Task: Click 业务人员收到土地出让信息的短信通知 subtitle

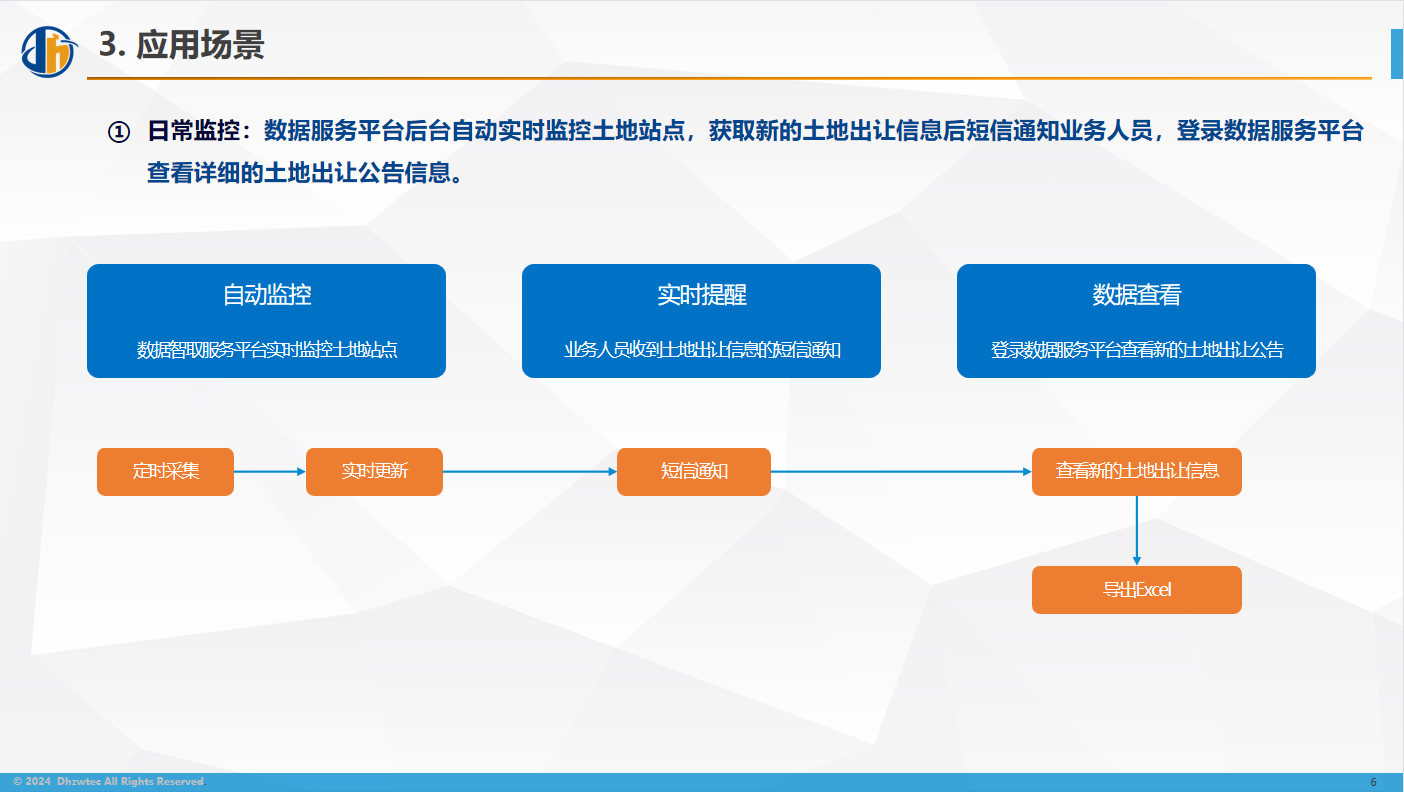Action: pos(702,350)
